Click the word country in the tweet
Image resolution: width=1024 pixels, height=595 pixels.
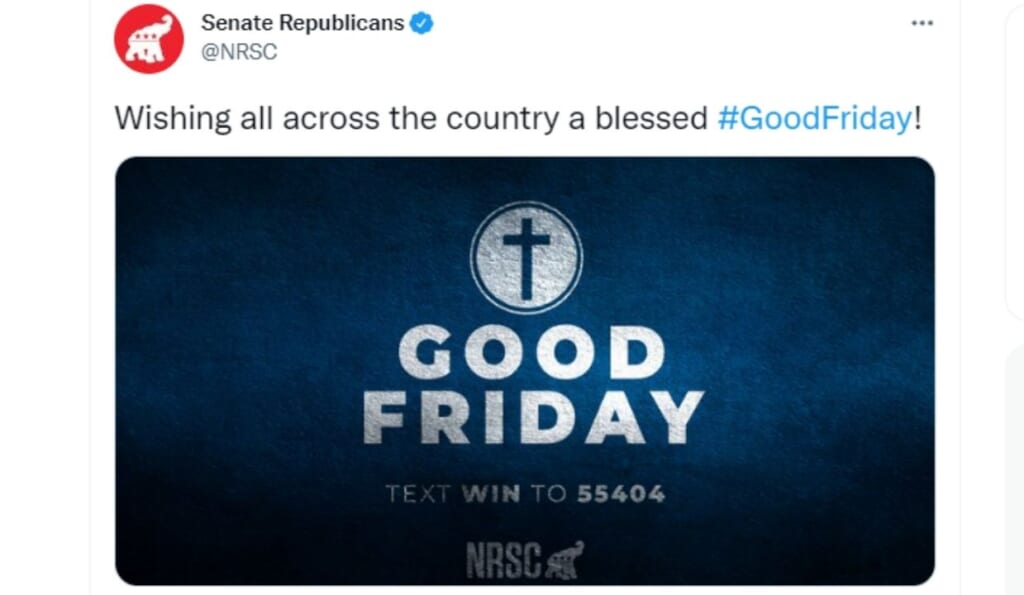pyautogui.click(x=502, y=118)
